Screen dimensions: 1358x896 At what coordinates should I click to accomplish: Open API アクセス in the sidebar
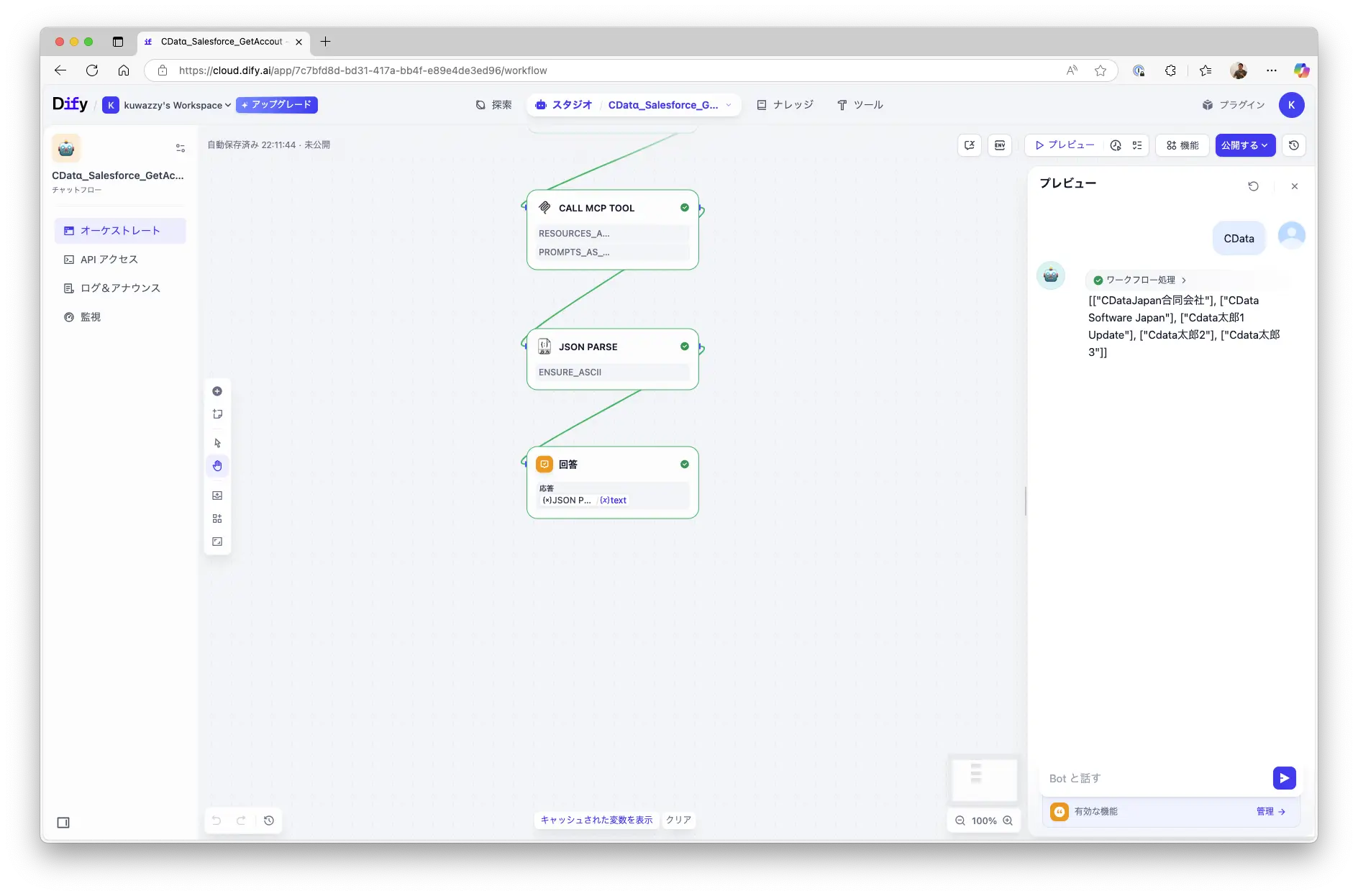tap(120, 260)
